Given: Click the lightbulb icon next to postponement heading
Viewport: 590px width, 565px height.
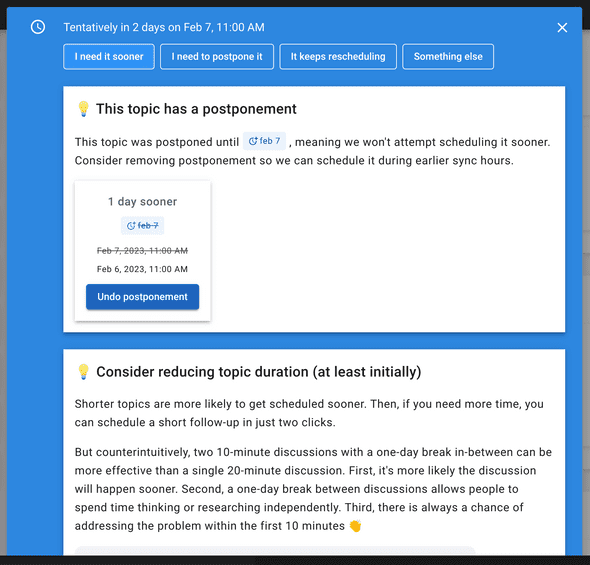Looking at the screenshot, I should [83, 109].
